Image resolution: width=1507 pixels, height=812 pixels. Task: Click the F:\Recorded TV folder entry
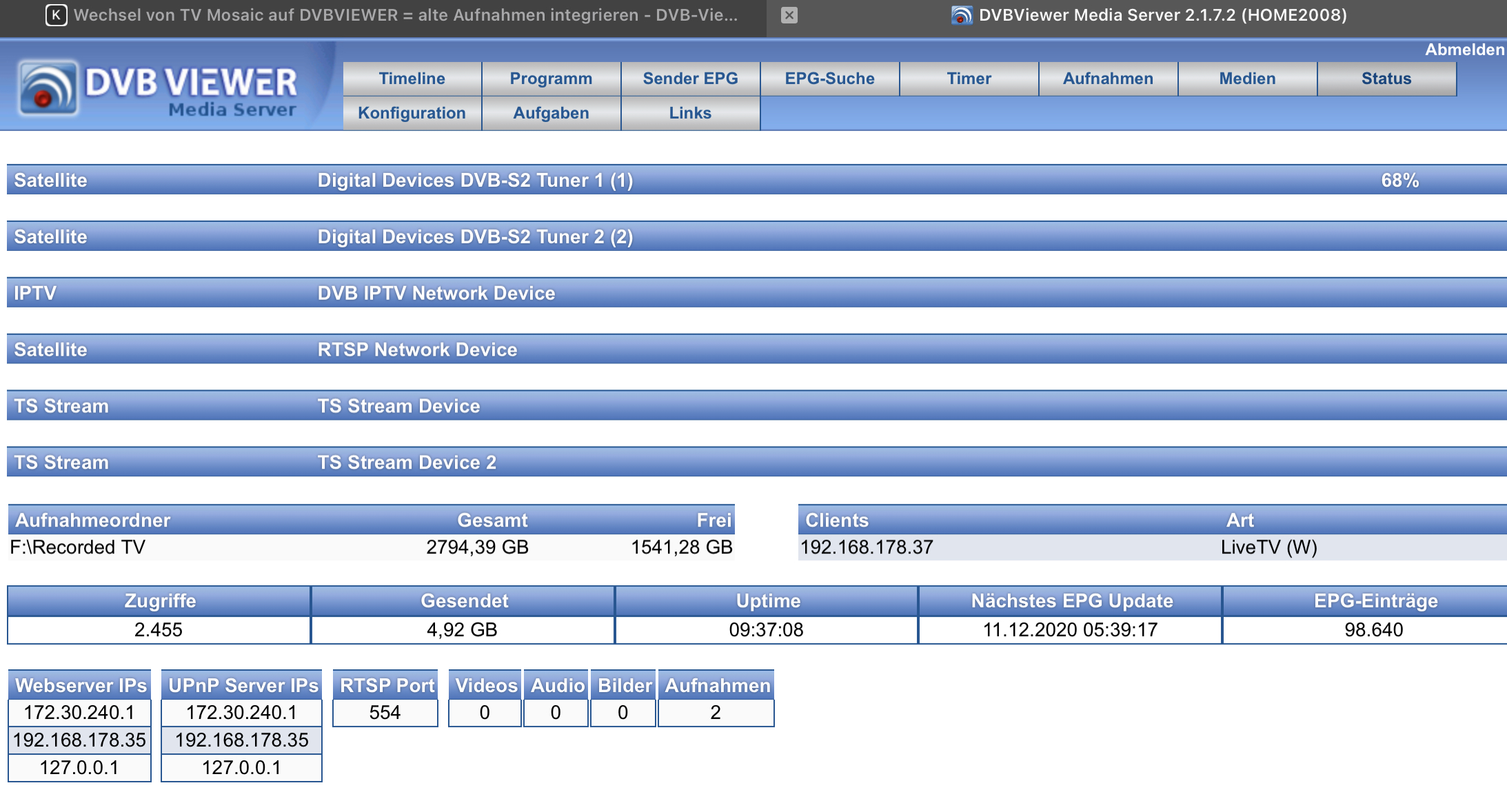click(x=78, y=547)
